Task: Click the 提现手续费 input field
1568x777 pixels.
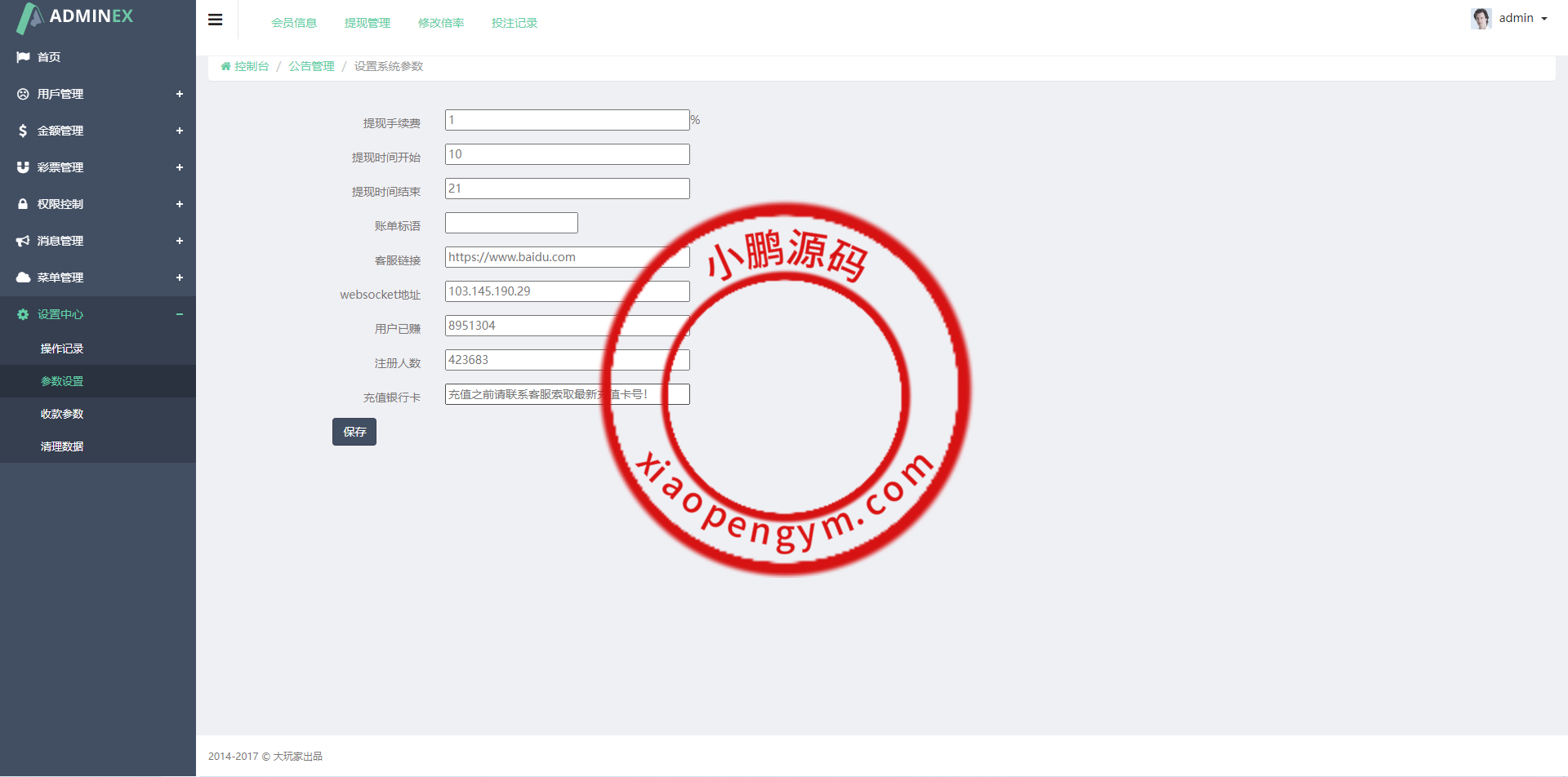Action: (567, 120)
